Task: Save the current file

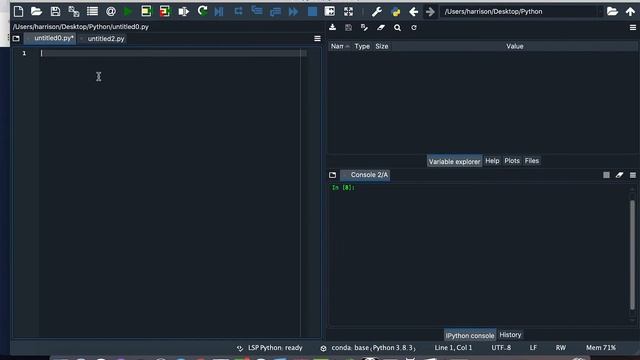Action: click(55, 11)
